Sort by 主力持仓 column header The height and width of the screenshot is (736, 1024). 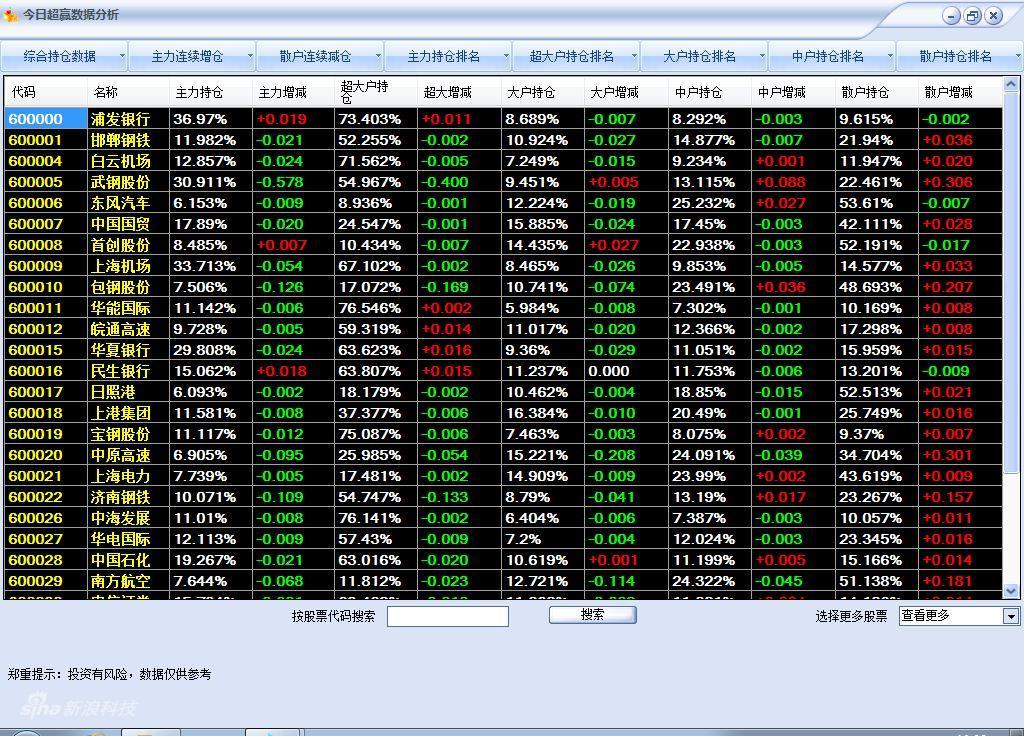211,93
